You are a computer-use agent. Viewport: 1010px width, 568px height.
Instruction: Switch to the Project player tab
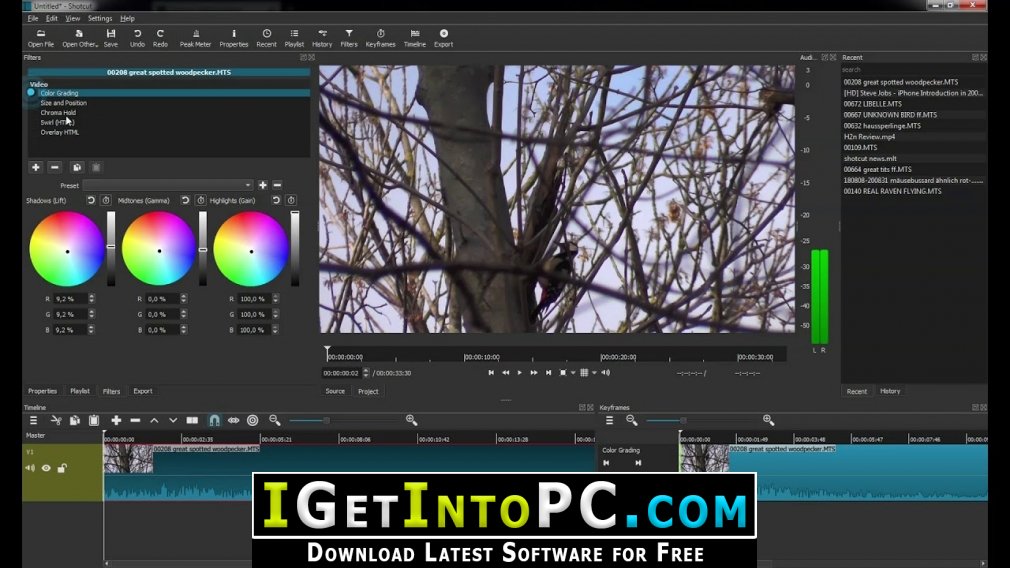368,392
